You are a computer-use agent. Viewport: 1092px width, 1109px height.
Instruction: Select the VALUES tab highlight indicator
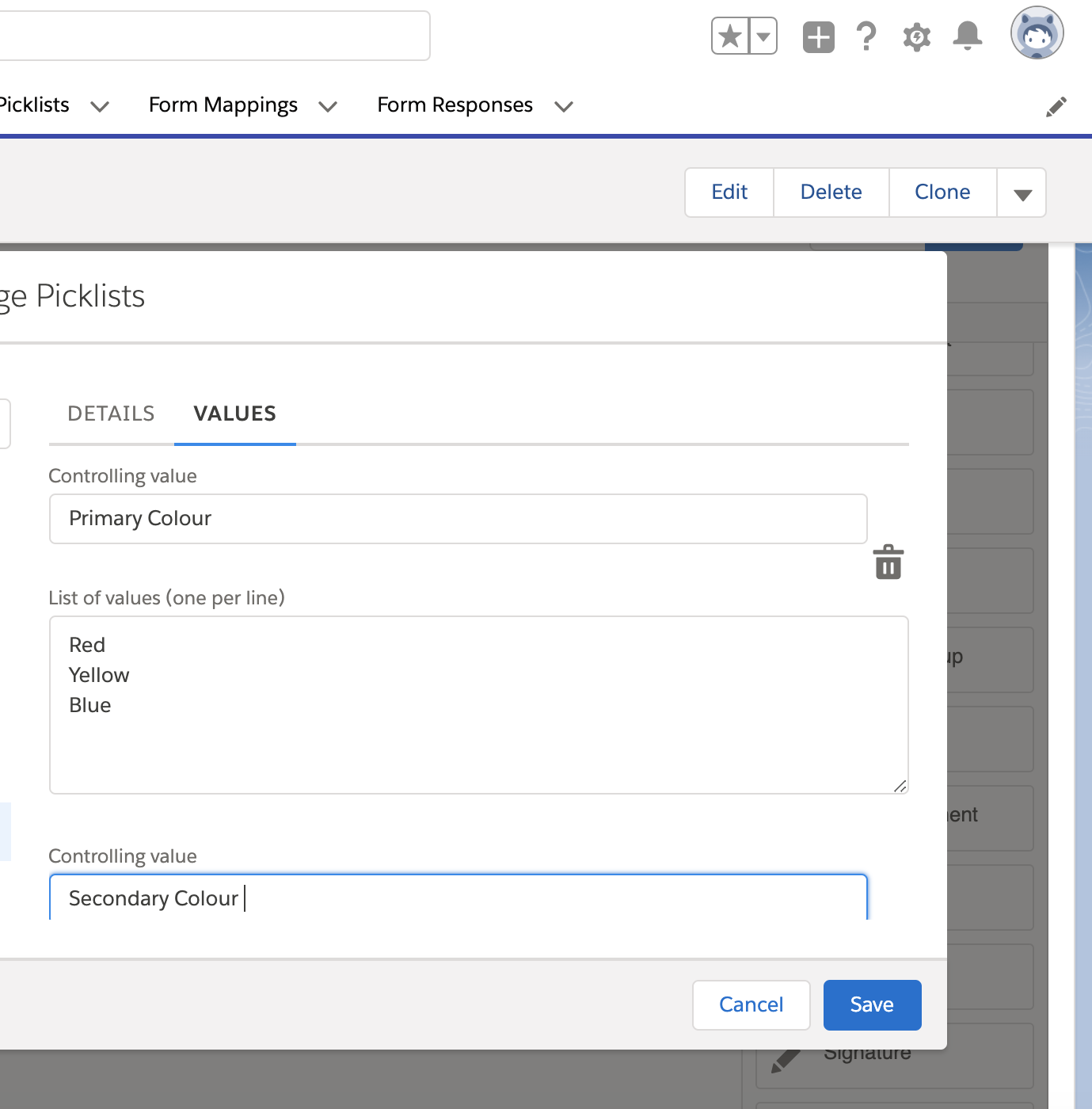pos(234,442)
